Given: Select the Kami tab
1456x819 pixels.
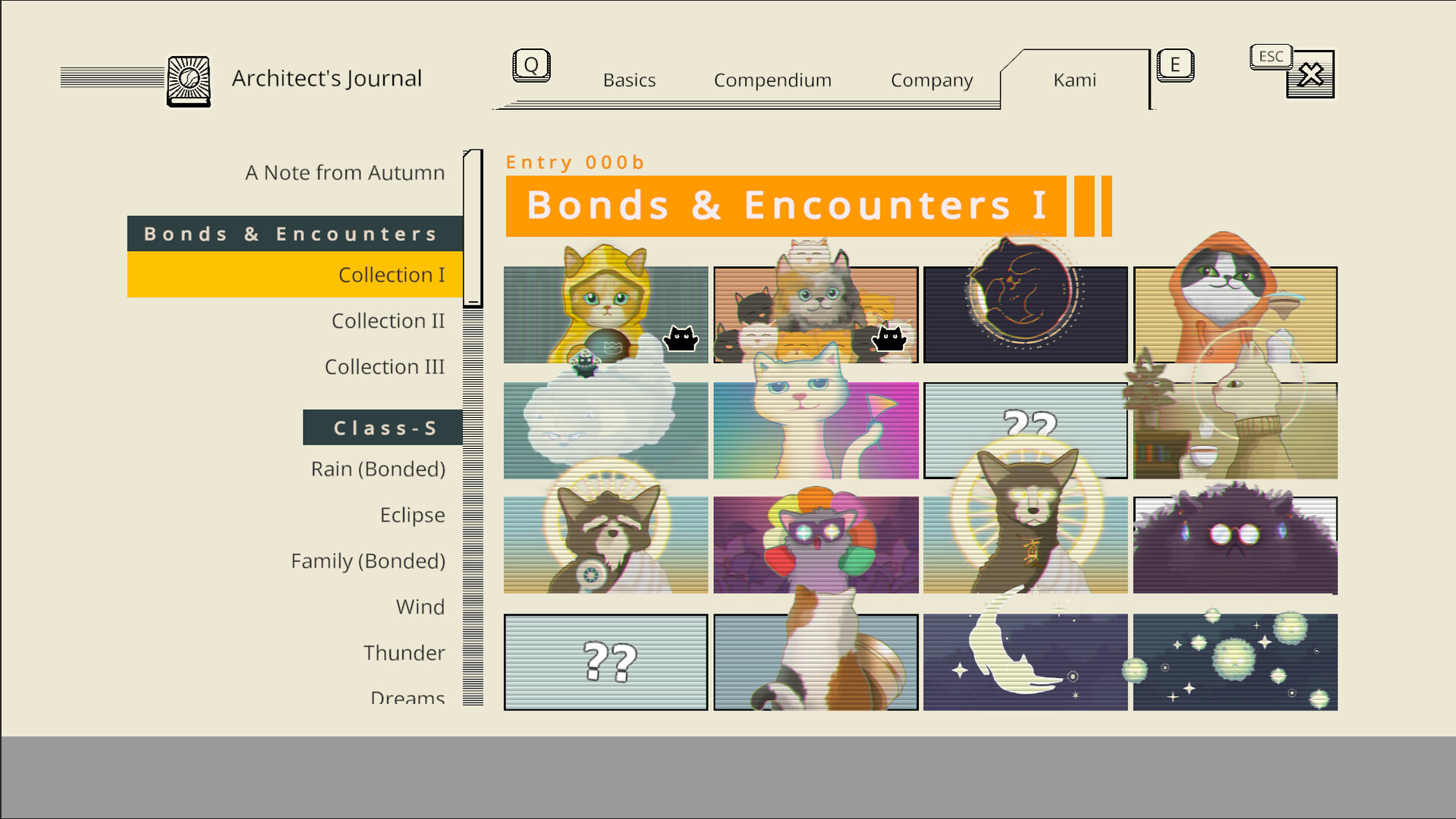Looking at the screenshot, I should click(1074, 80).
